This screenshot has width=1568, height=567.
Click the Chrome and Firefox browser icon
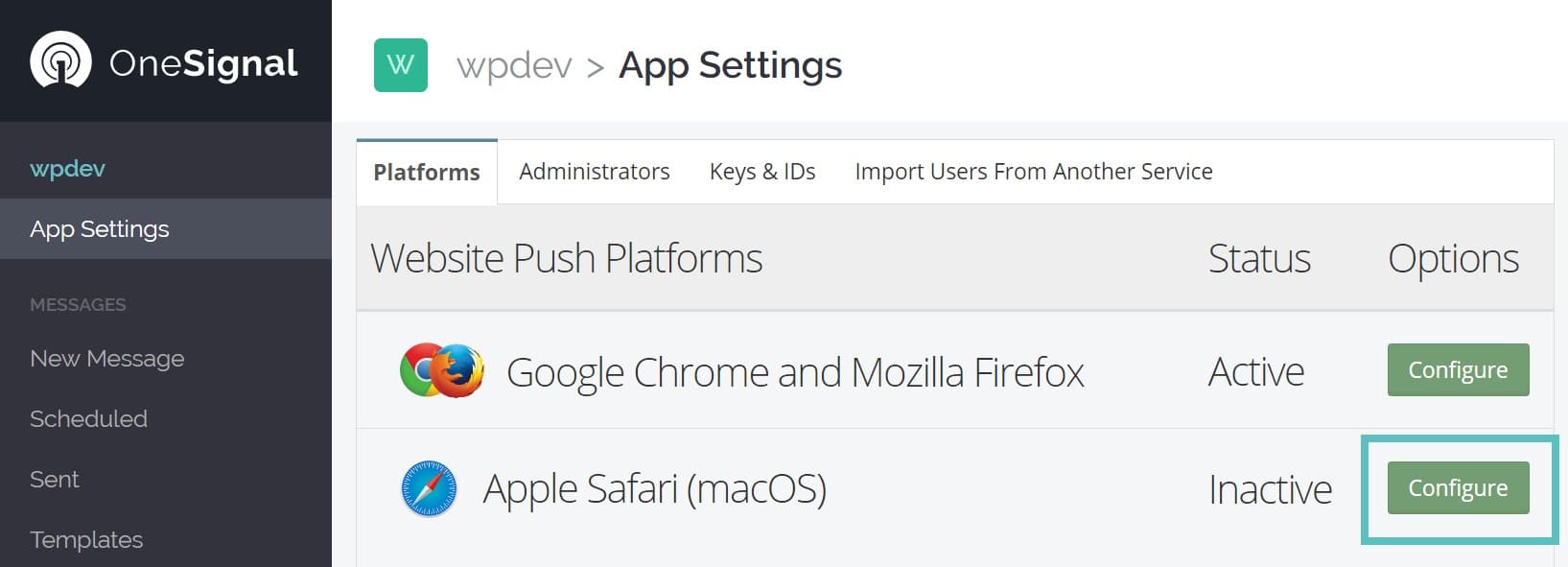tap(441, 371)
